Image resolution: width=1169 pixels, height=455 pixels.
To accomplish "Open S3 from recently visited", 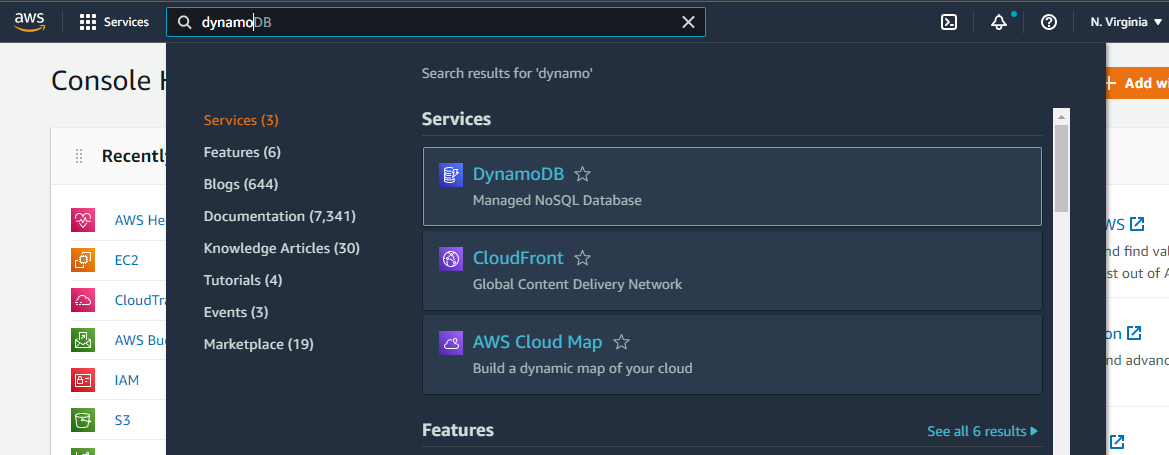I will 122,421.
